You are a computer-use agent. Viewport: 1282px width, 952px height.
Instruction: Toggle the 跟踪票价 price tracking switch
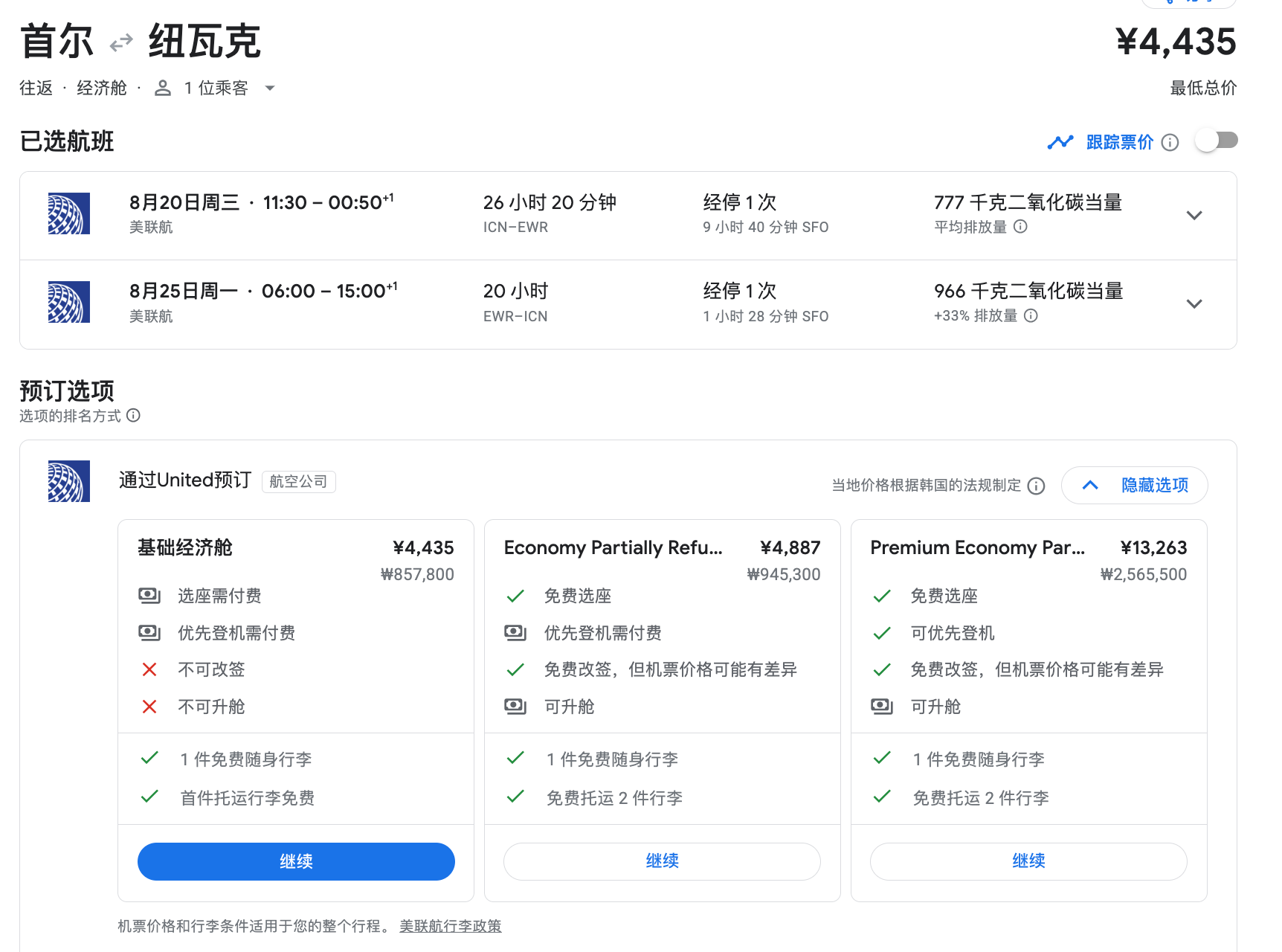click(1216, 141)
